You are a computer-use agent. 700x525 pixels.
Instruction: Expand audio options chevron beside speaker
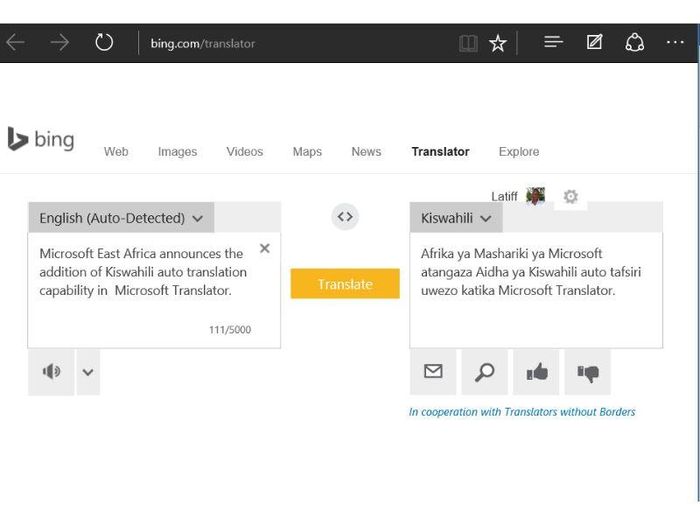[x=88, y=372]
